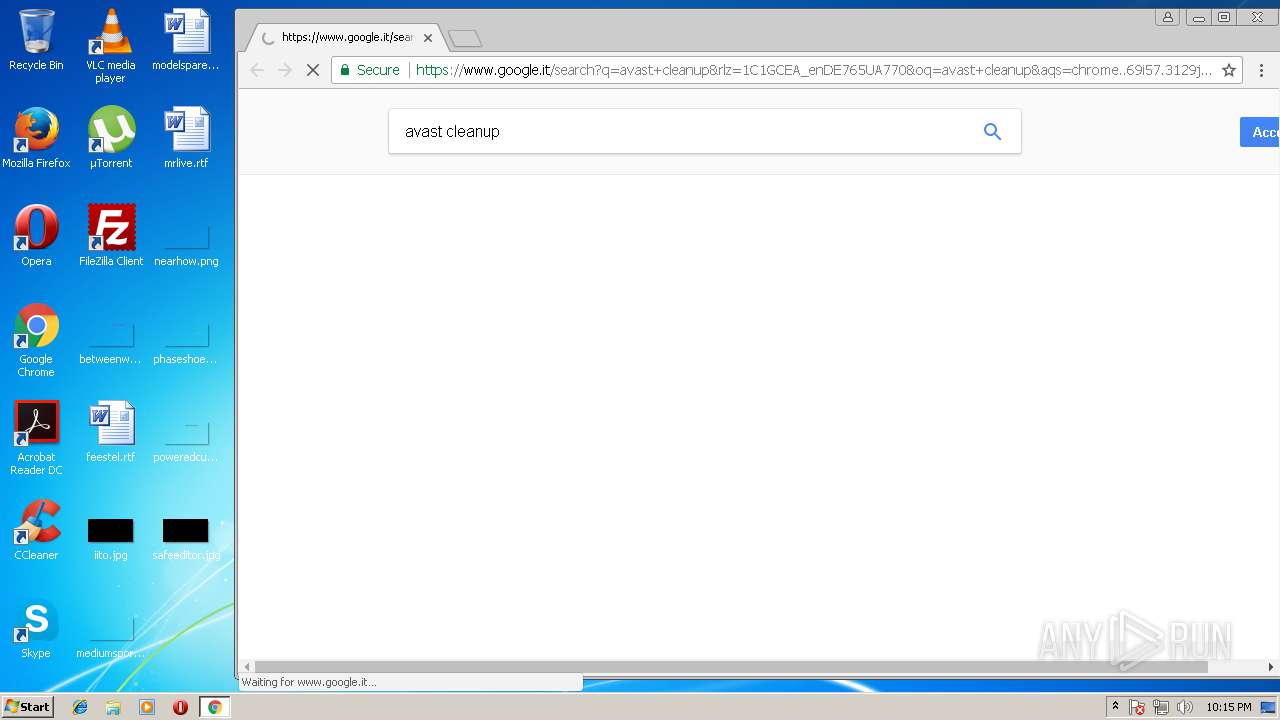
Task: Open Opera from the taskbar
Action: click(x=180, y=707)
